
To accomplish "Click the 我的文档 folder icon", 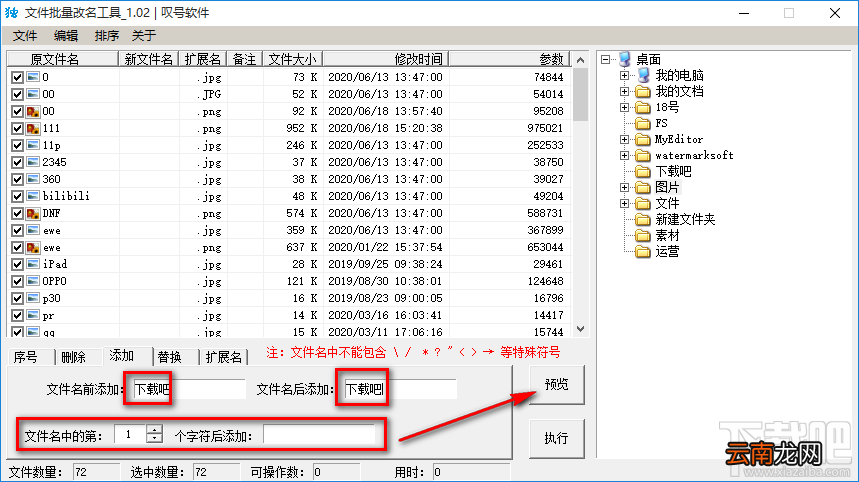I will click(x=643, y=91).
